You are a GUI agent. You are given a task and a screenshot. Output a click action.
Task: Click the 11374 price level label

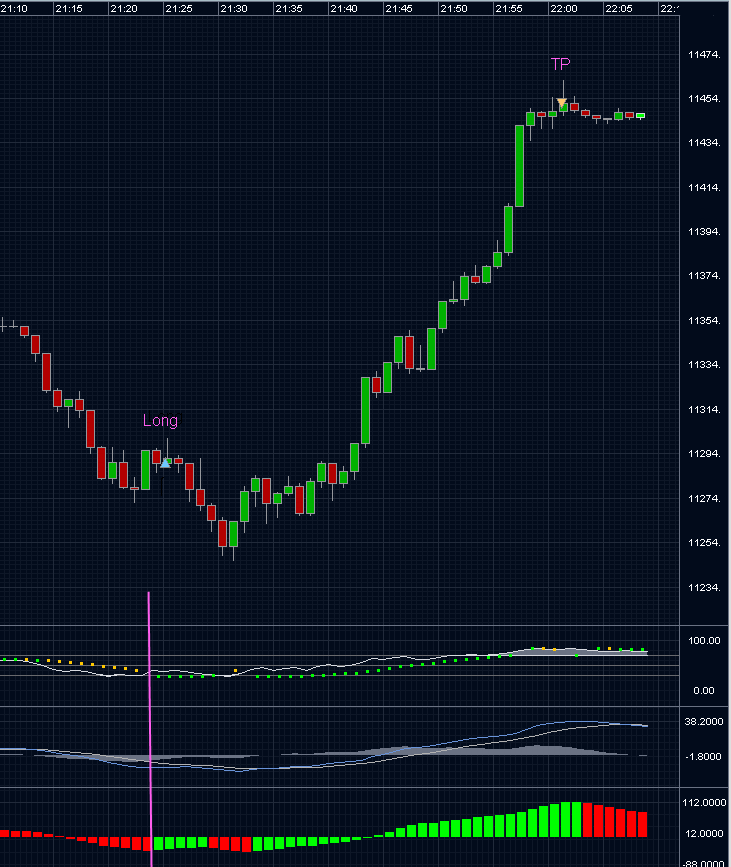[704, 275]
